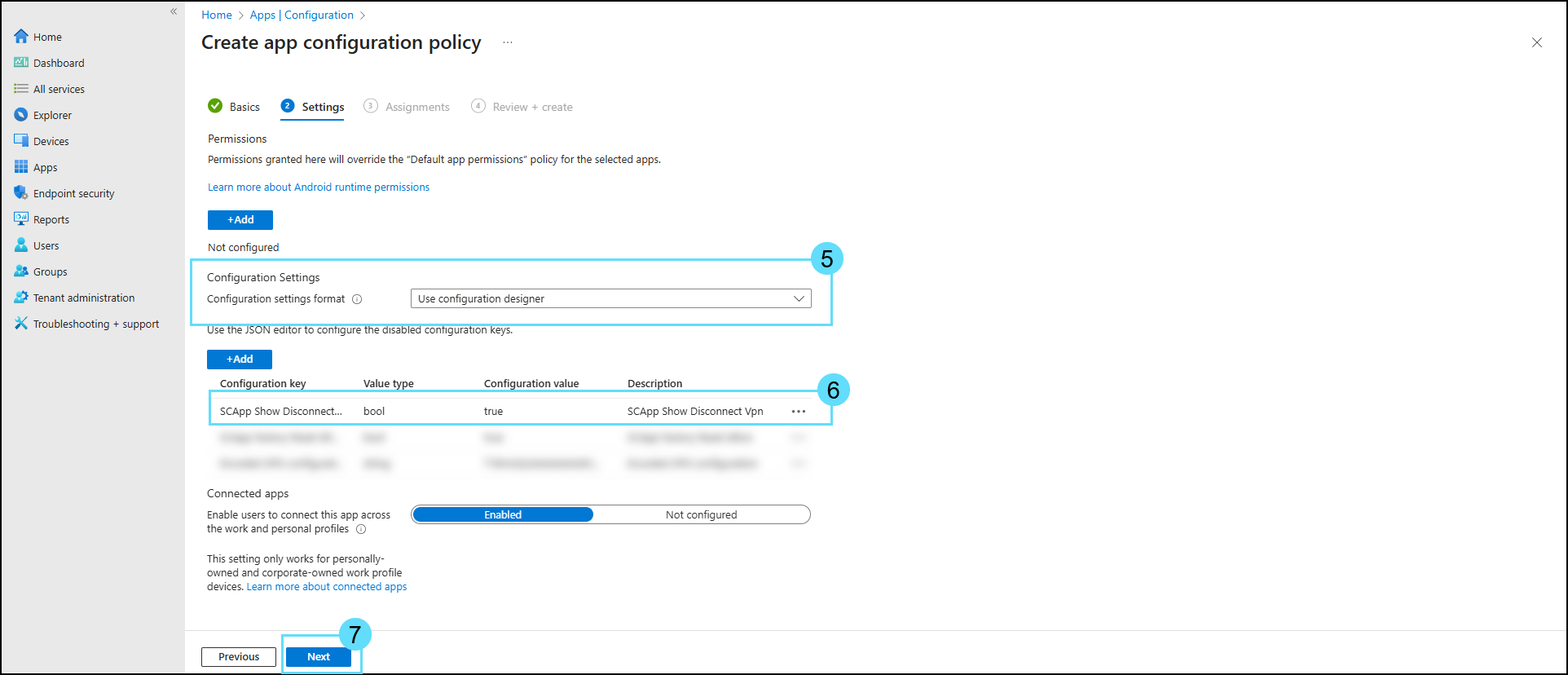Open the Dashboard icon in sidebar
The image size is (1568, 675).
(21, 63)
